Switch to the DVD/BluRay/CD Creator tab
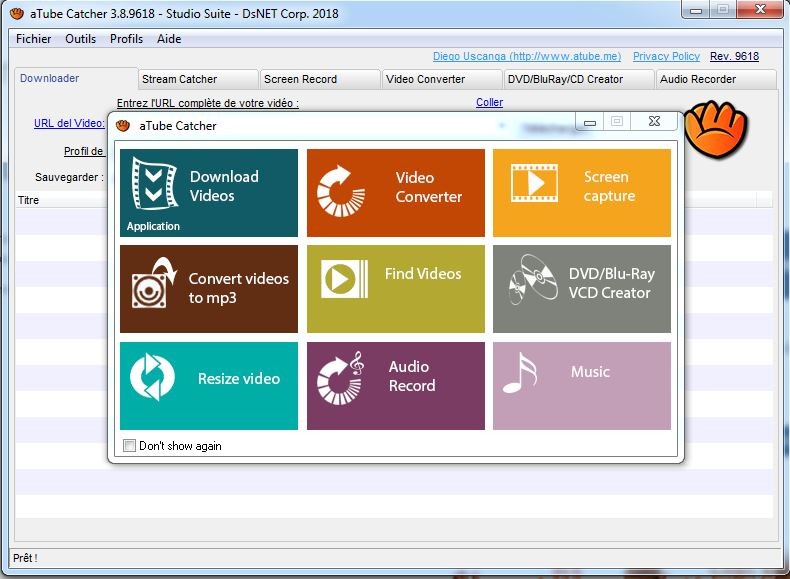Image resolution: width=790 pixels, height=579 pixels. click(578, 79)
